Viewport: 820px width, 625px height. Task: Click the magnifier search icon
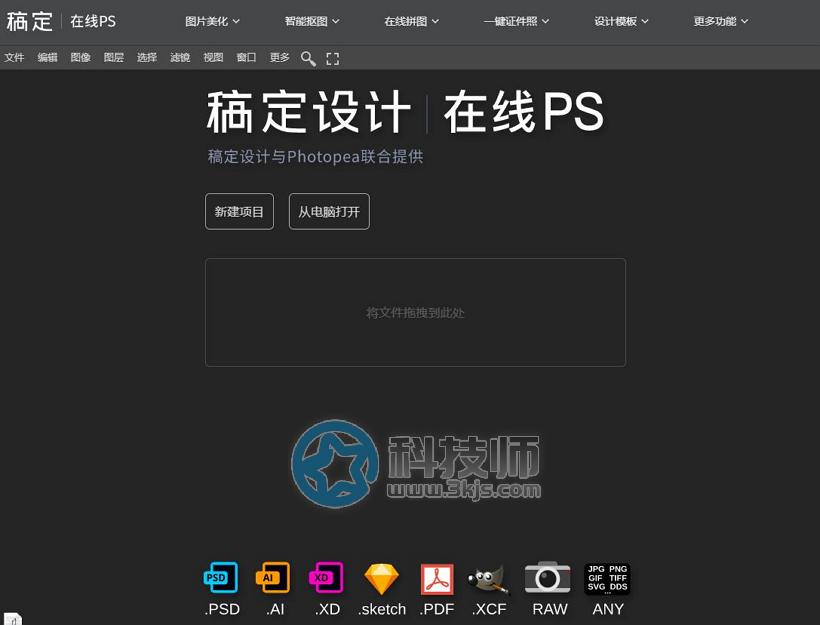click(308, 59)
